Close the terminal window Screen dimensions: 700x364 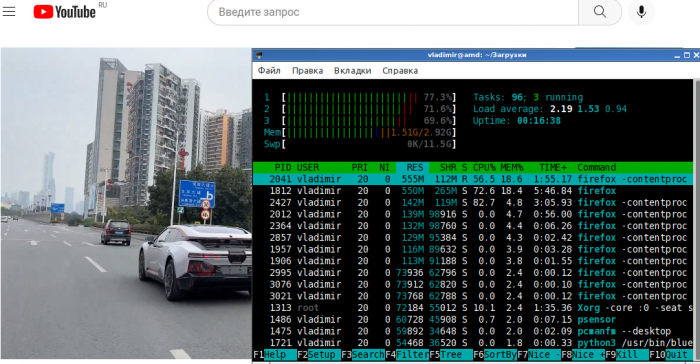tap(696, 55)
